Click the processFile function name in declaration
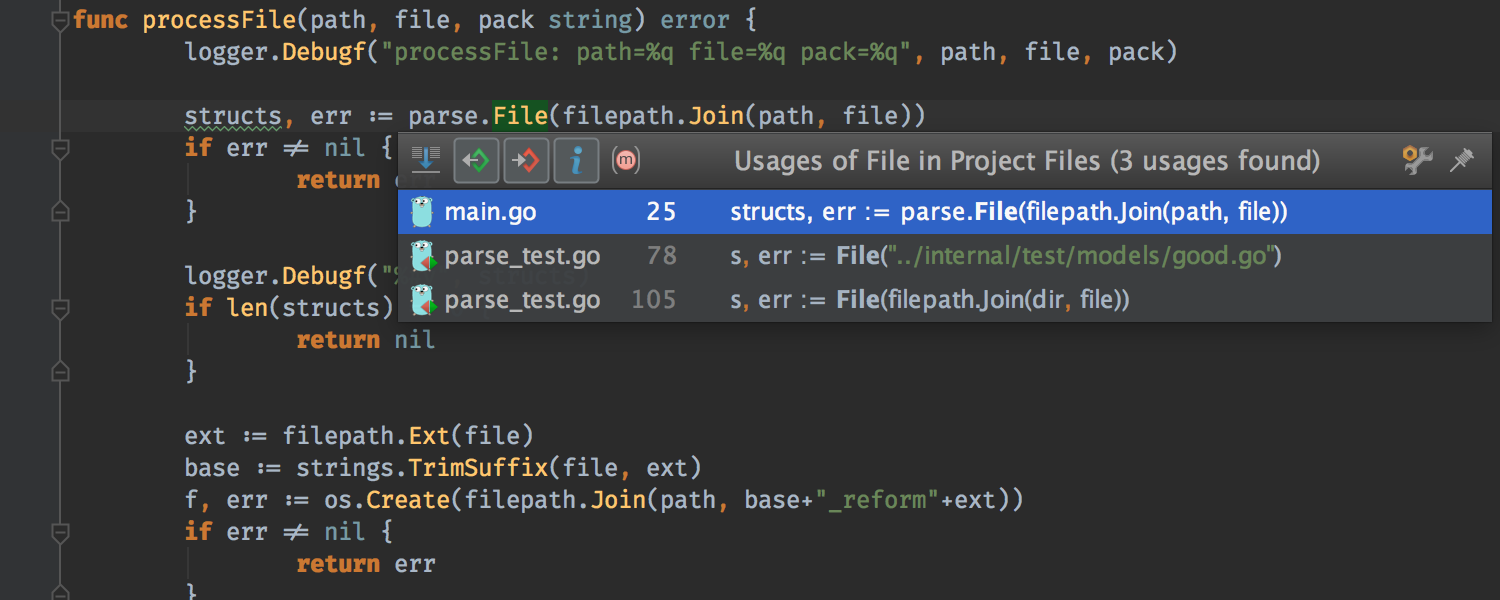Viewport: 1500px width, 600px height. (x=219, y=20)
